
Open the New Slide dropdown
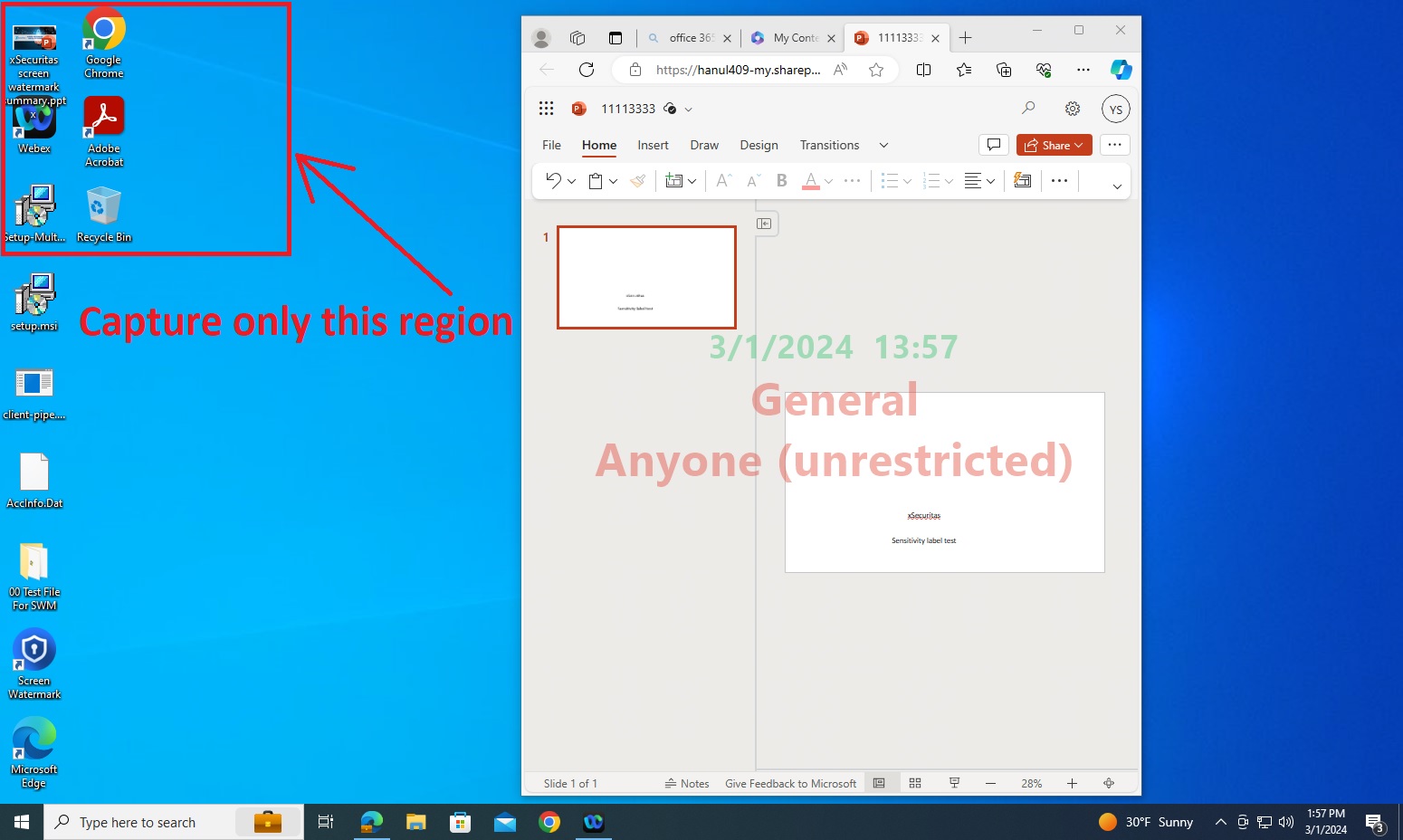click(x=692, y=181)
